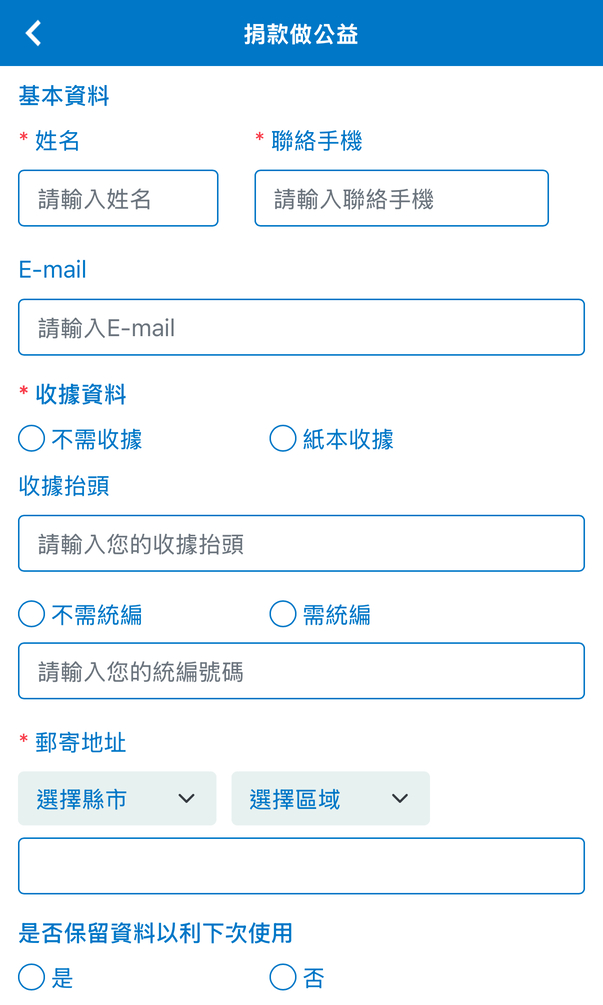Viewport: 603px width, 1005px height.
Task: Focus the 請輸入您的收據抬頭 field
Action: tap(301, 543)
